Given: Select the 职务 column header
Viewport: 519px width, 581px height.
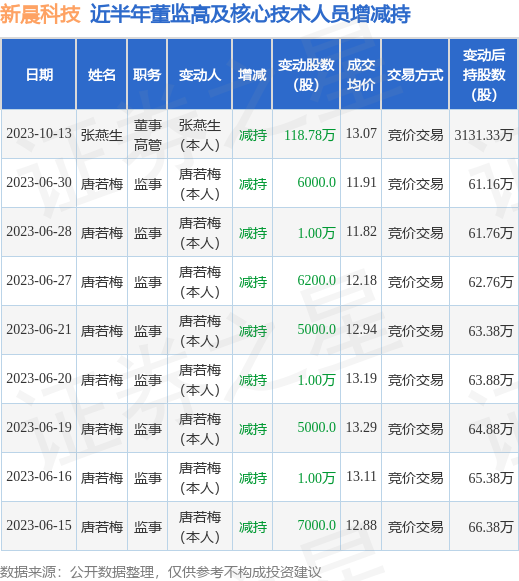Looking at the screenshot, I should [x=147, y=75].
